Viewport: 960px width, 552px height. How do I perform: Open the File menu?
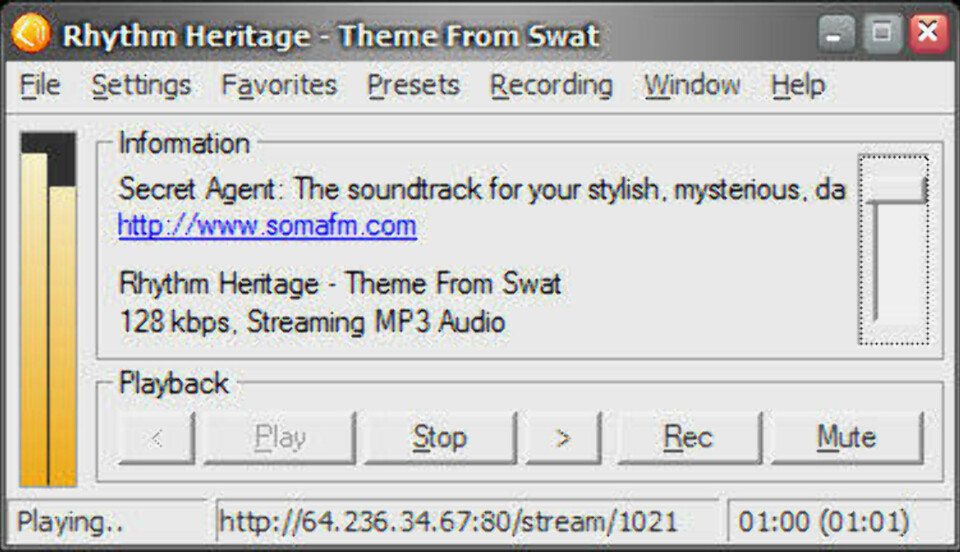point(40,86)
